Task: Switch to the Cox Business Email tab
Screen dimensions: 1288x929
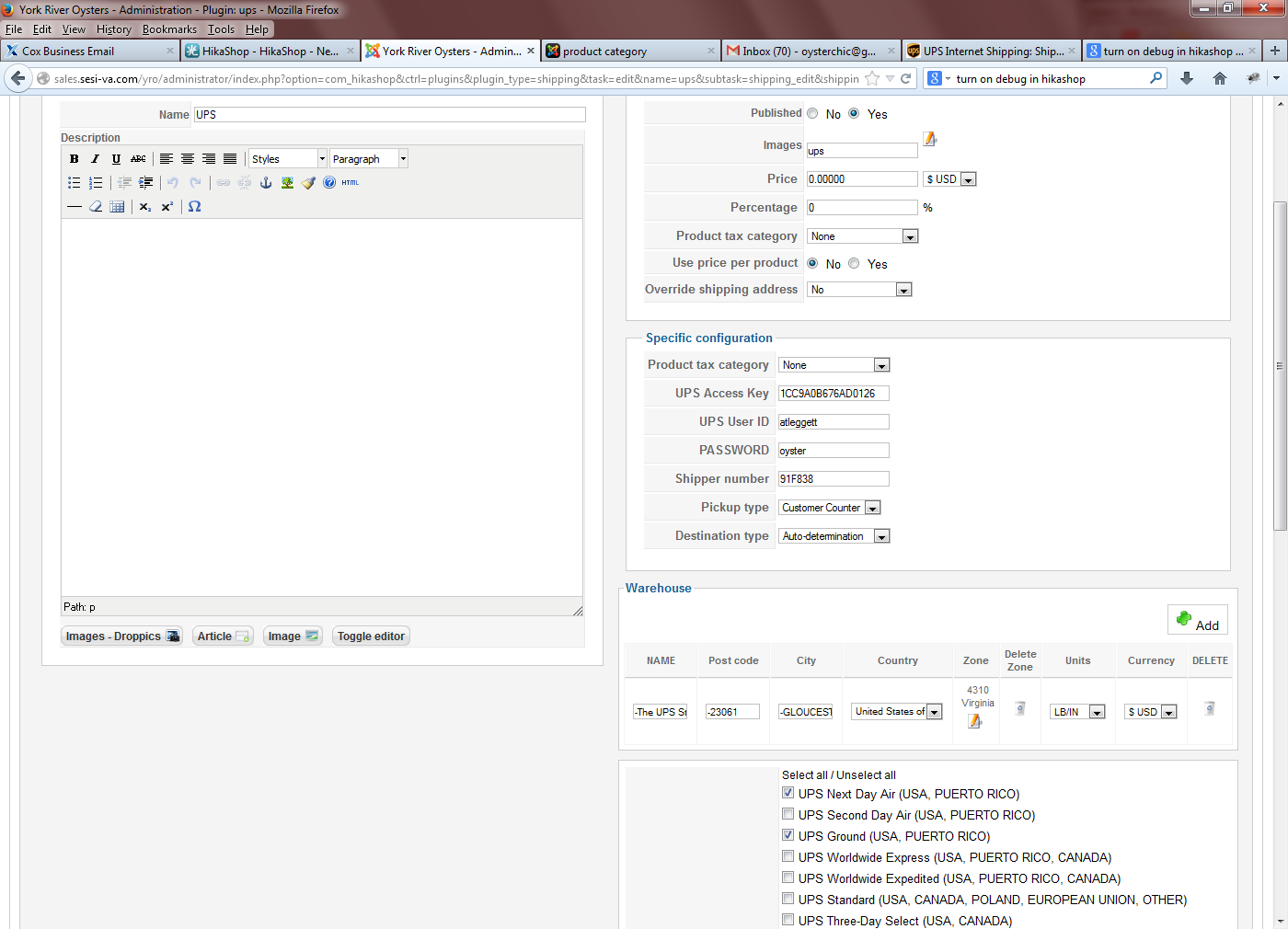Action: coord(89,51)
